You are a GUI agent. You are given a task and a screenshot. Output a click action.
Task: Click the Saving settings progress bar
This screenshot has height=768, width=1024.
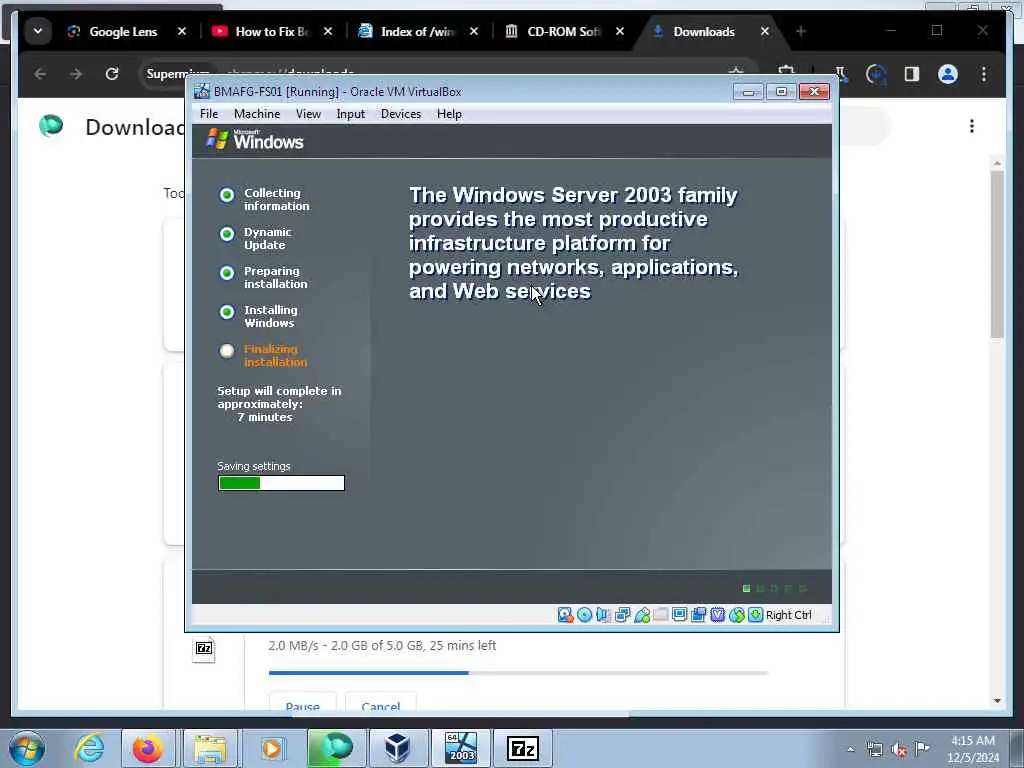[x=281, y=483]
